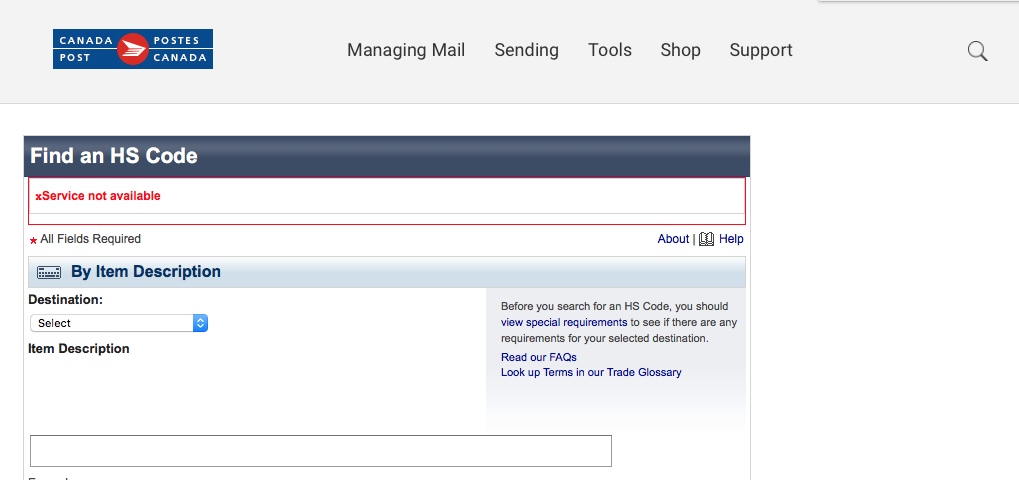The width and height of the screenshot is (1019, 480).
Task: Click the Canada Post logo
Action: pyautogui.click(x=133, y=49)
